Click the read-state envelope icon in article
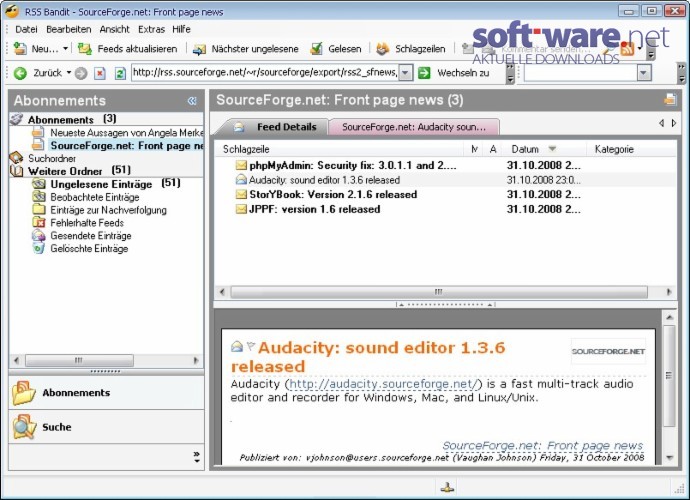 tap(237, 346)
